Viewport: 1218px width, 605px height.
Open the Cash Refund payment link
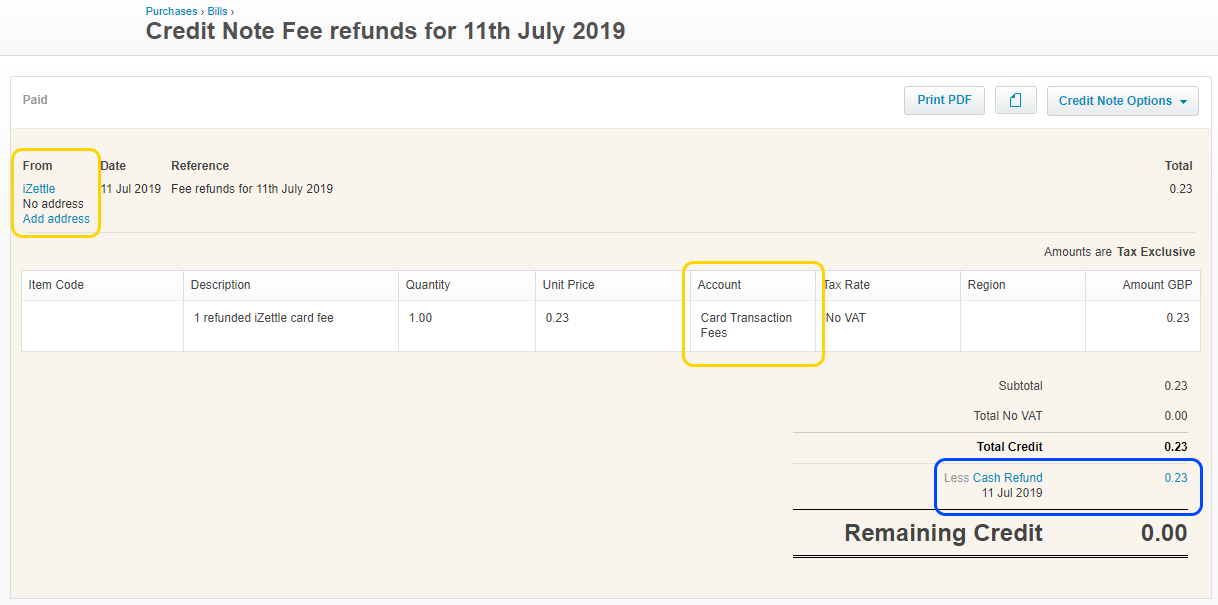pyautogui.click(x=1007, y=478)
